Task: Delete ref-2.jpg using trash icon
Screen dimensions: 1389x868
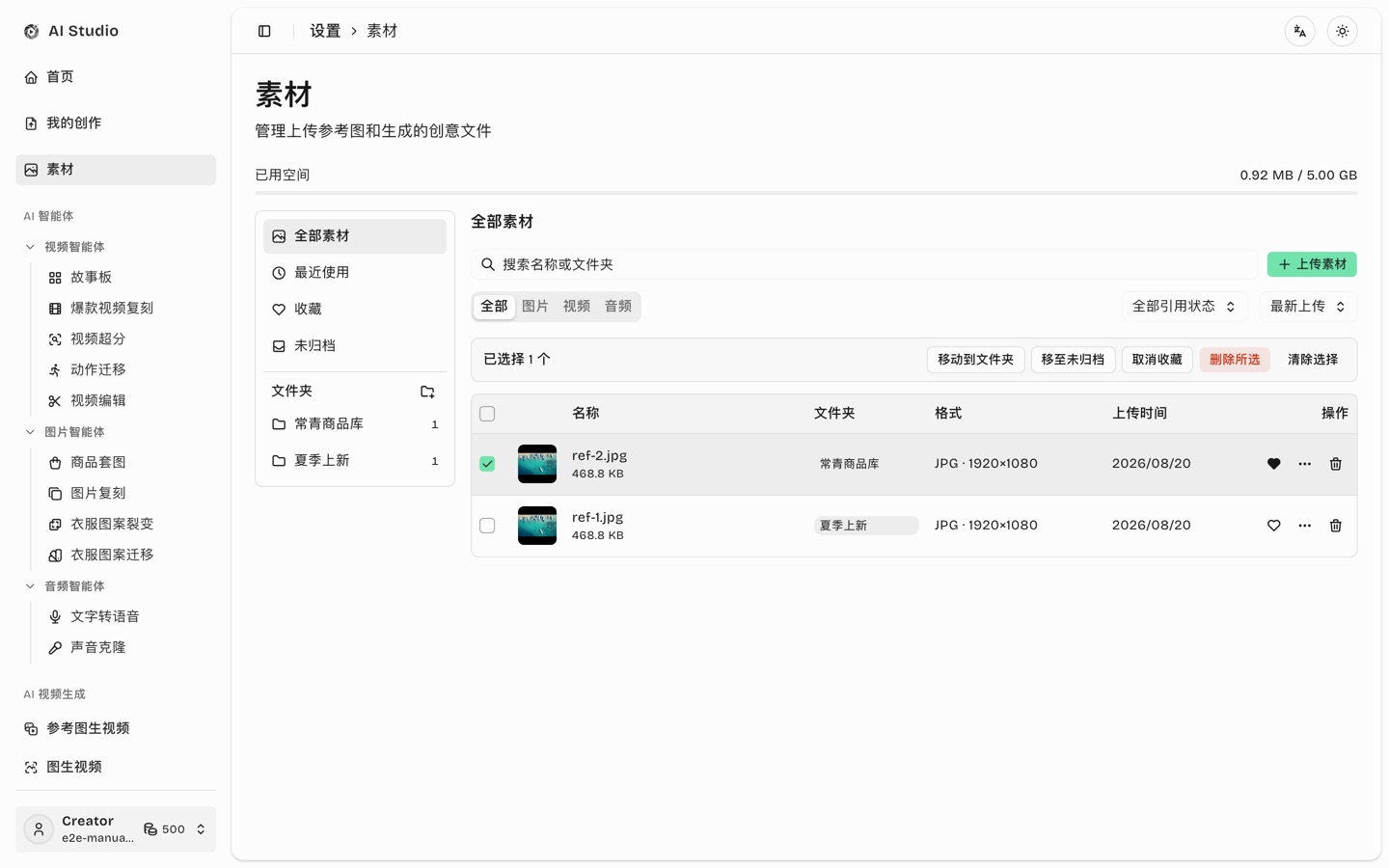Action: (x=1335, y=464)
